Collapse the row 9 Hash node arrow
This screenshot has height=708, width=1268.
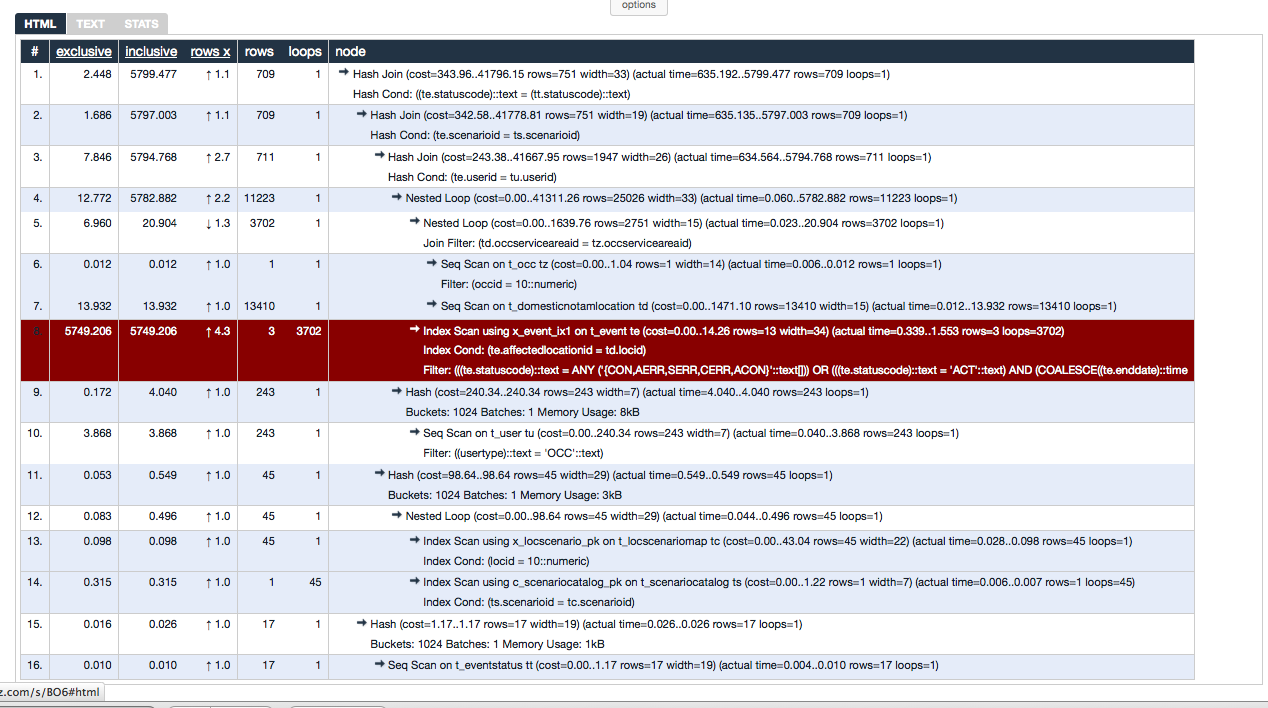[397, 392]
